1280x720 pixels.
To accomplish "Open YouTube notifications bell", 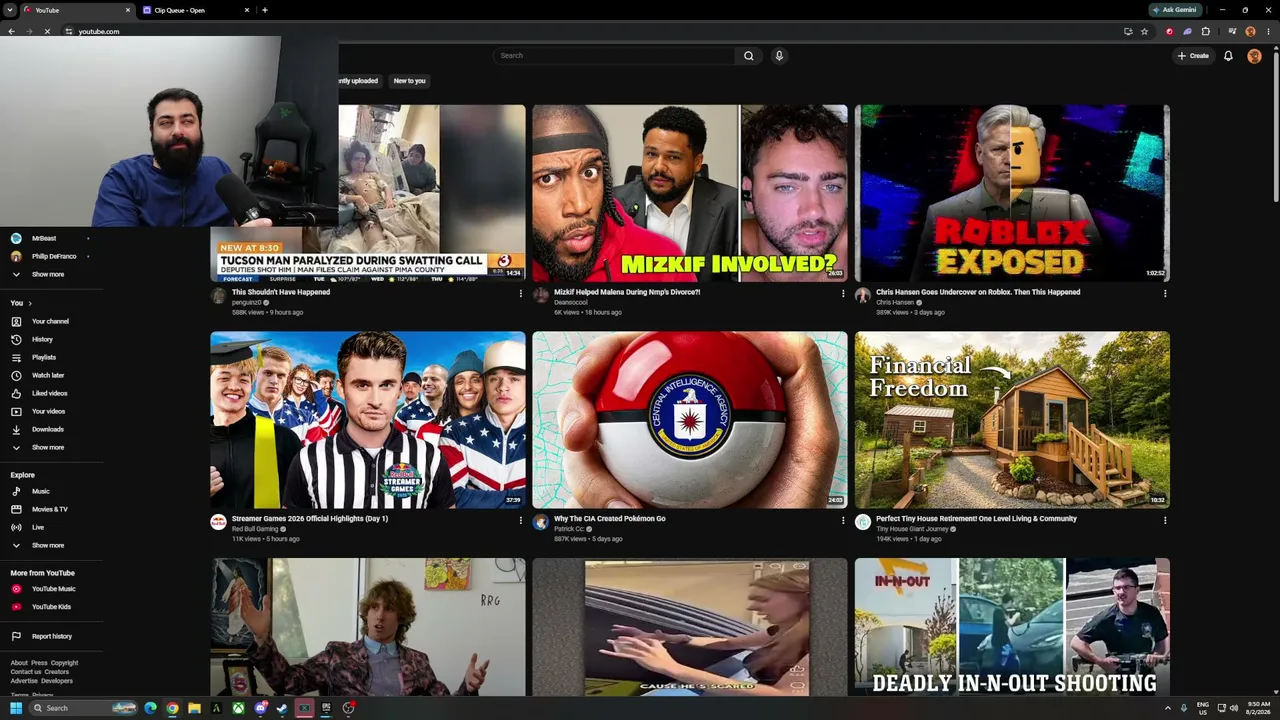I will (x=1228, y=56).
